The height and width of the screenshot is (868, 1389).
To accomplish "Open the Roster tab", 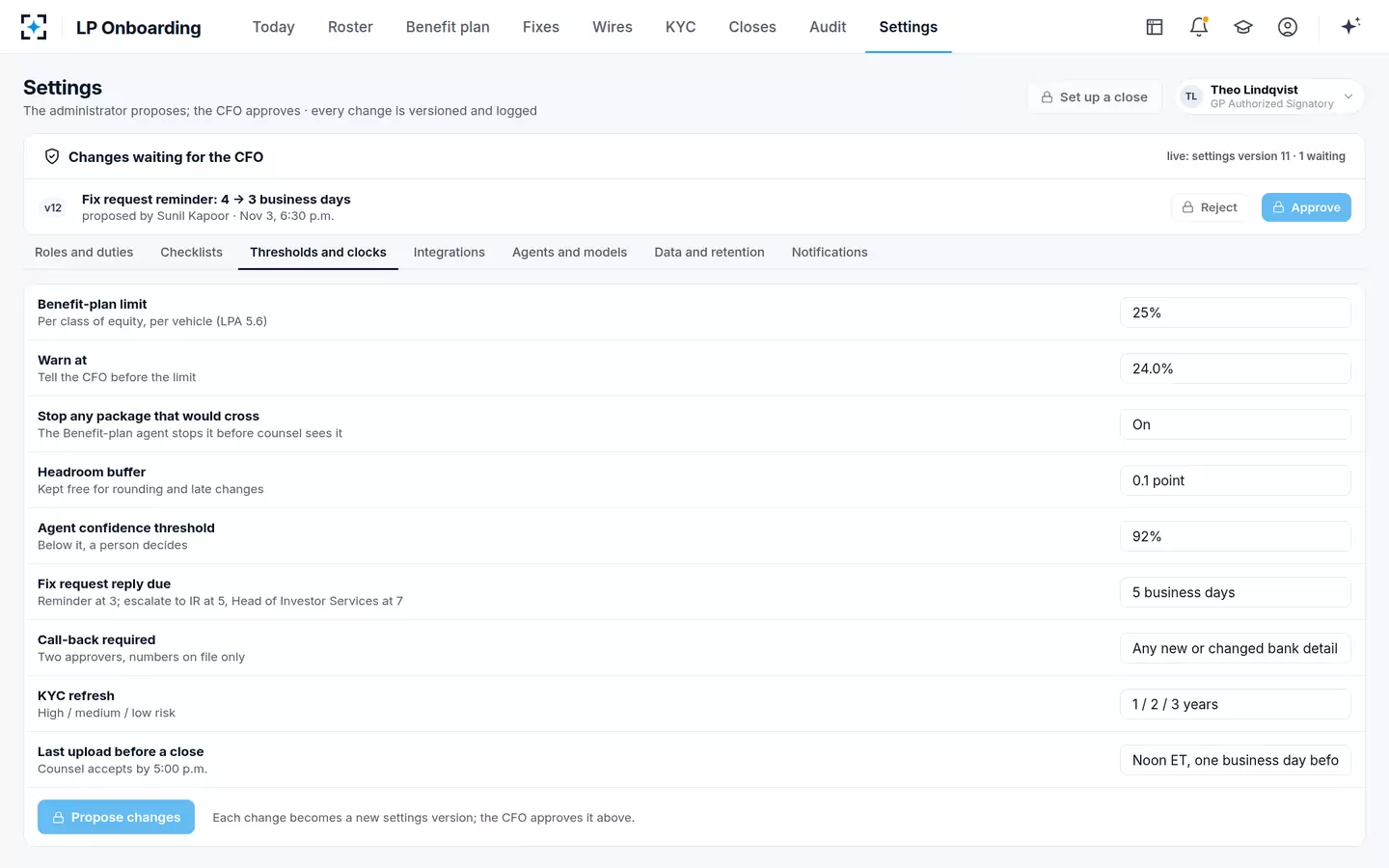I will click(x=350, y=27).
